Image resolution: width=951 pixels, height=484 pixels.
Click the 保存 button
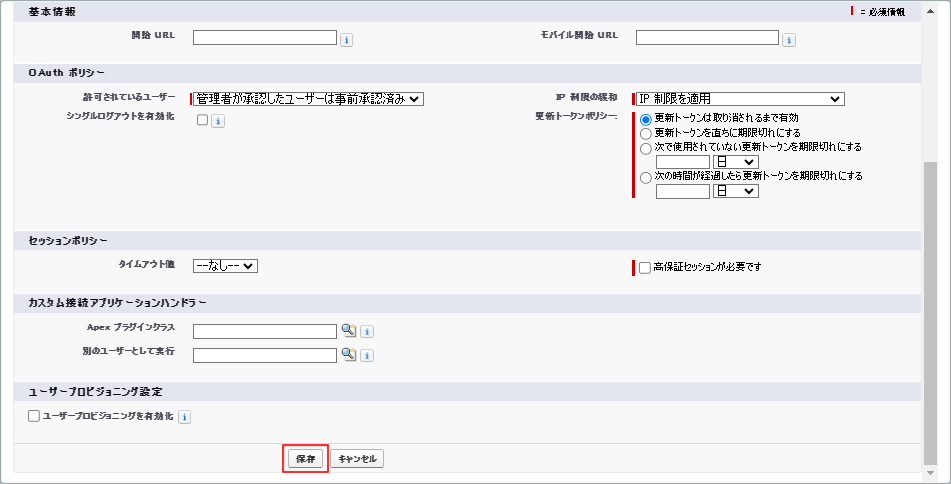point(305,459)
